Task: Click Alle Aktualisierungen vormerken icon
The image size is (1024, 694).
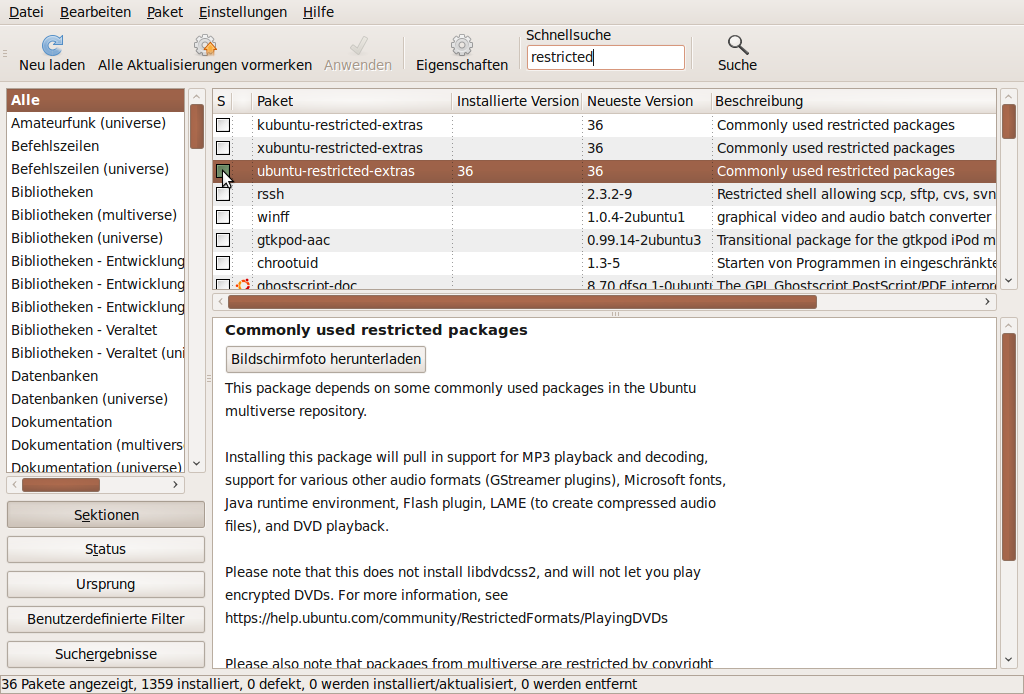Action: [205, 45]
